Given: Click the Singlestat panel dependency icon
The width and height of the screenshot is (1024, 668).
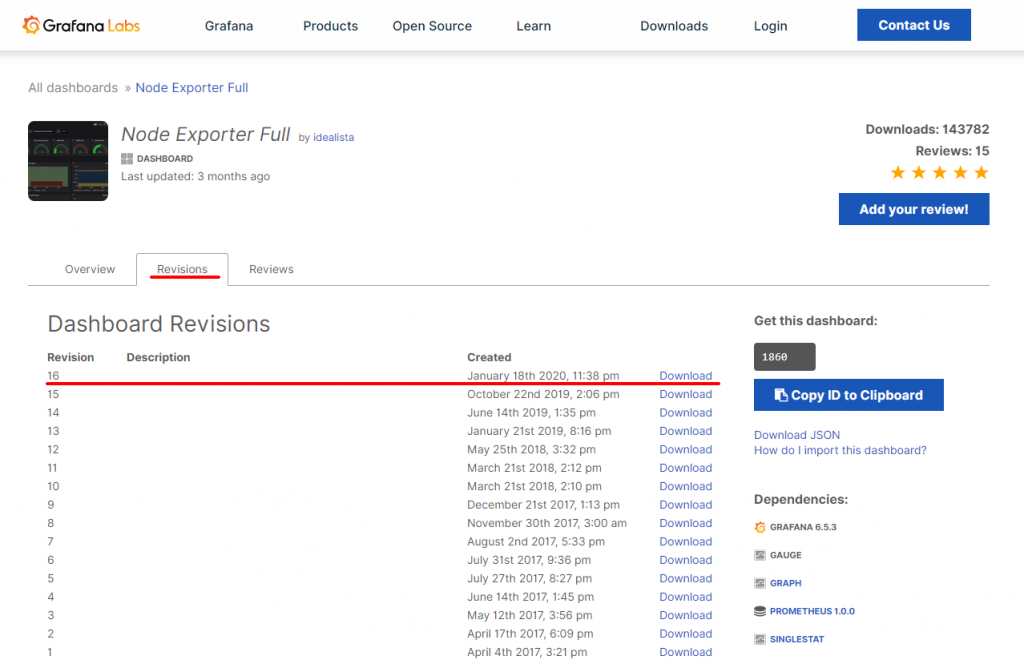Looking at the screenshot, I should click(760, 639).
